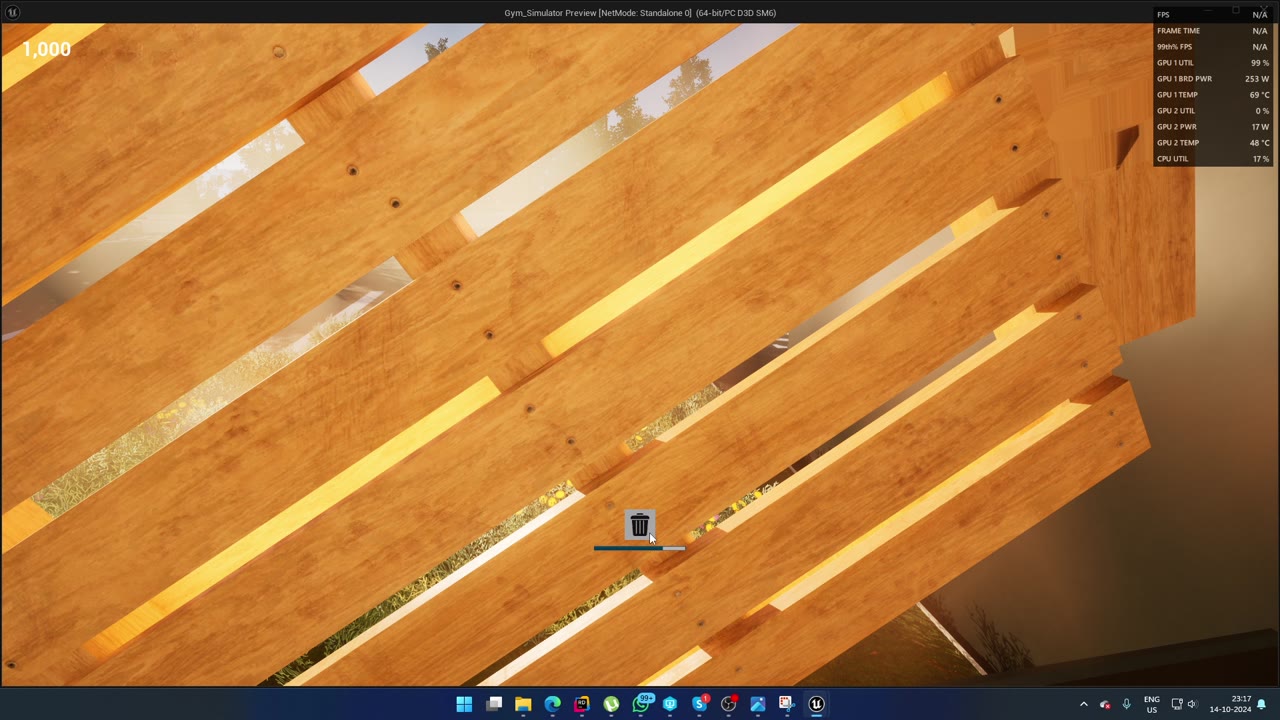Screen dimensions: 1280x720
Task: Open the clock and calendar showing 23:17
Action: coord(1233,704)
